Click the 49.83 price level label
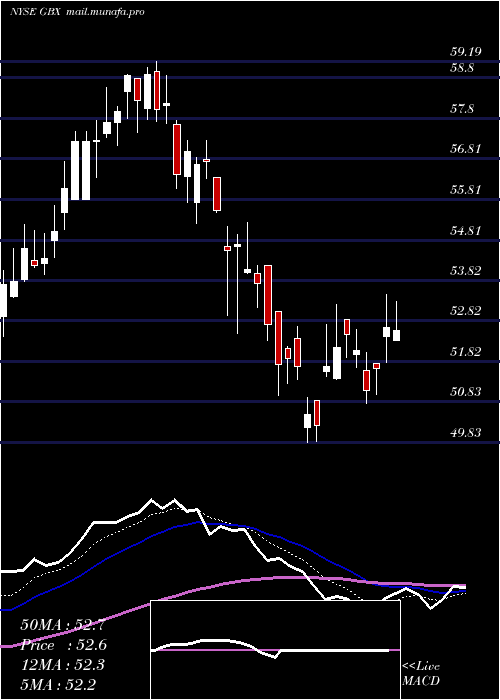This screenshot has height=700, width=500. (x=465, y=433)
